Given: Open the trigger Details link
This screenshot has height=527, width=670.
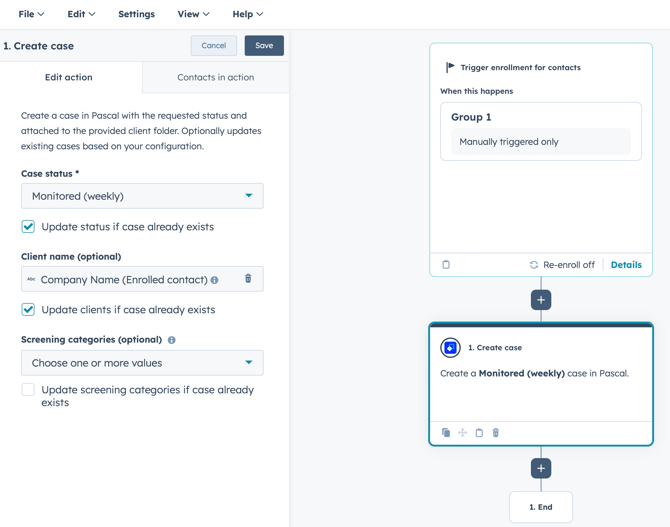Looking at the screenshot, I should [626, 265].
